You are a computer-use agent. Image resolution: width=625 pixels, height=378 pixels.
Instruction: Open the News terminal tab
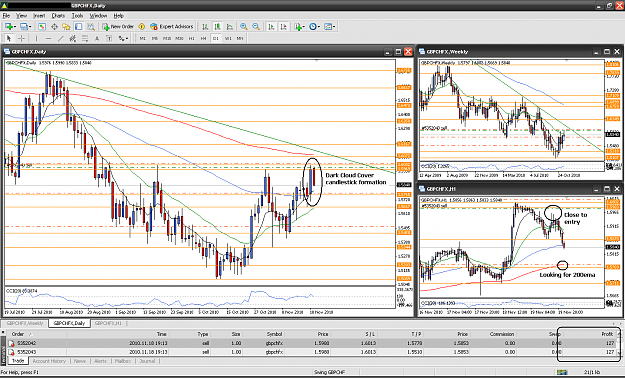(x=80, y=361)
